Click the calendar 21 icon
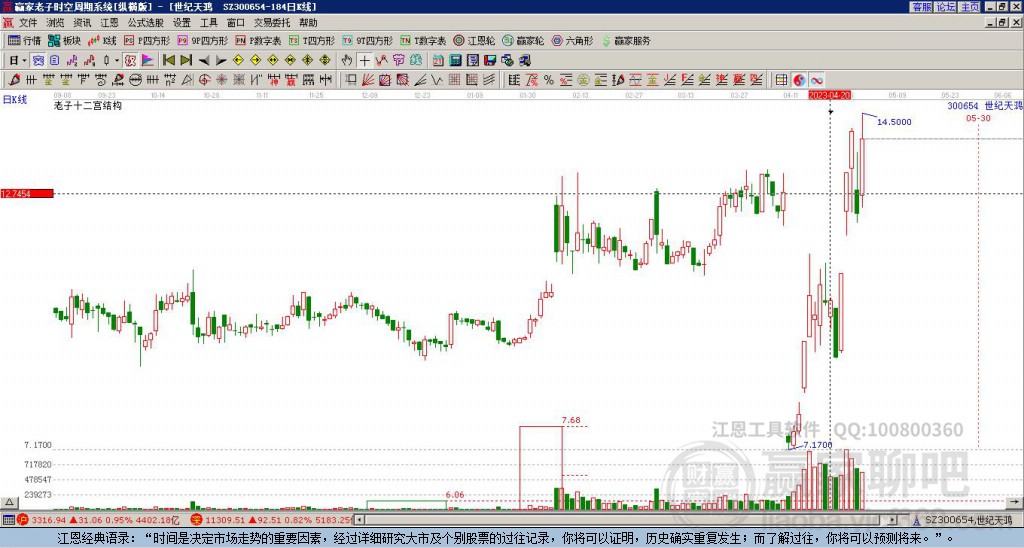Viewport: 1024px width, 548px height. [x=438, y=60]
